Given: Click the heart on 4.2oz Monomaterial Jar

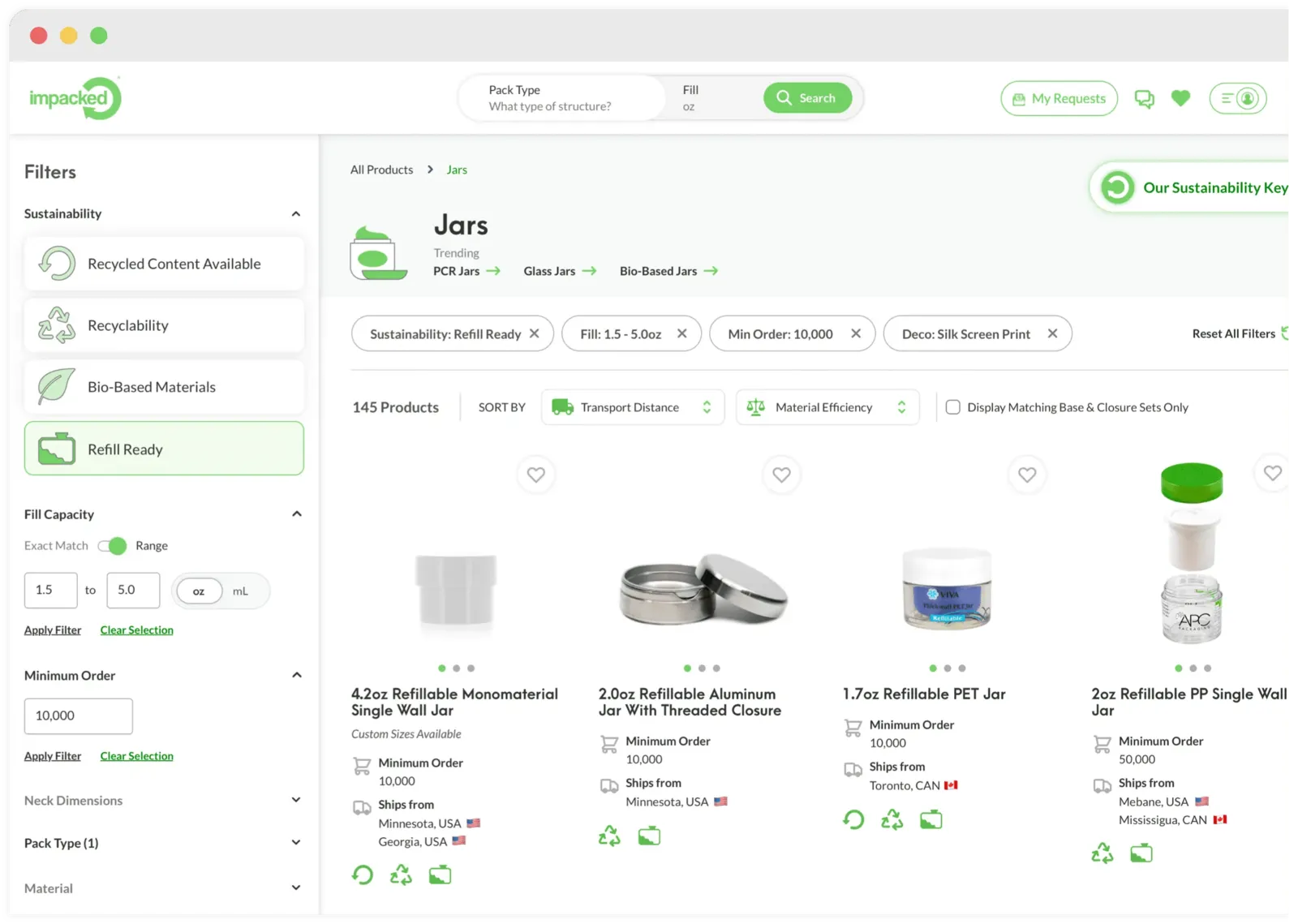Looking at the screenshot, I should tap(535, 475).
